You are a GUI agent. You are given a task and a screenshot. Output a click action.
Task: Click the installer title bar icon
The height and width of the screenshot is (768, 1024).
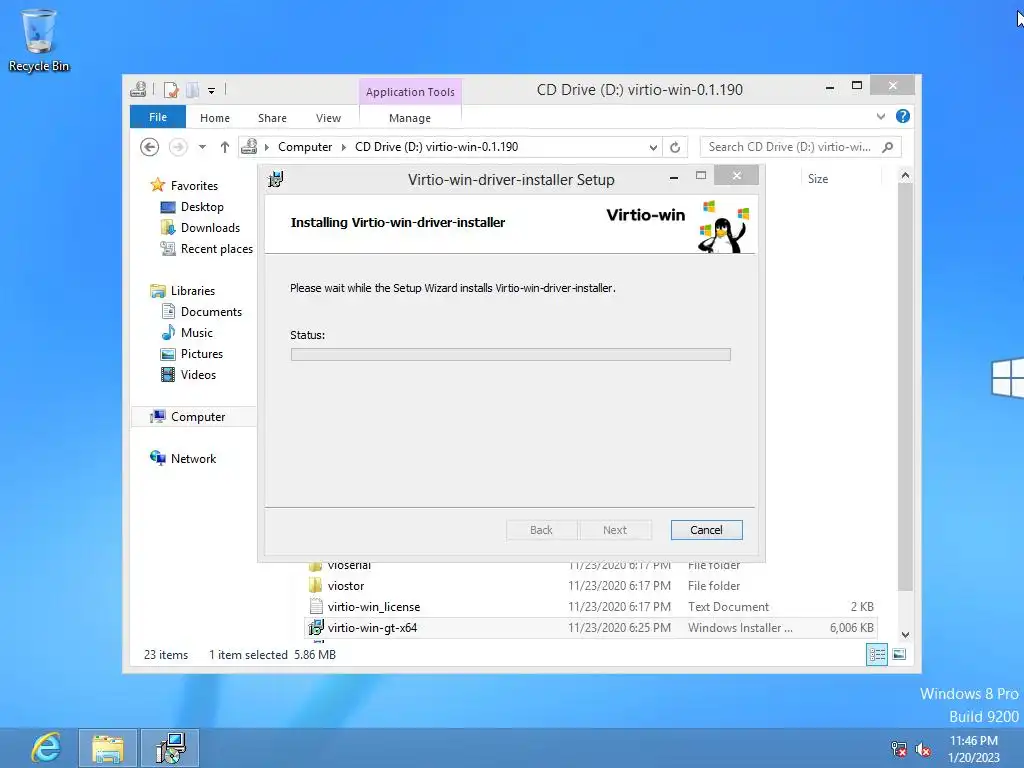(x=276, y=178)
